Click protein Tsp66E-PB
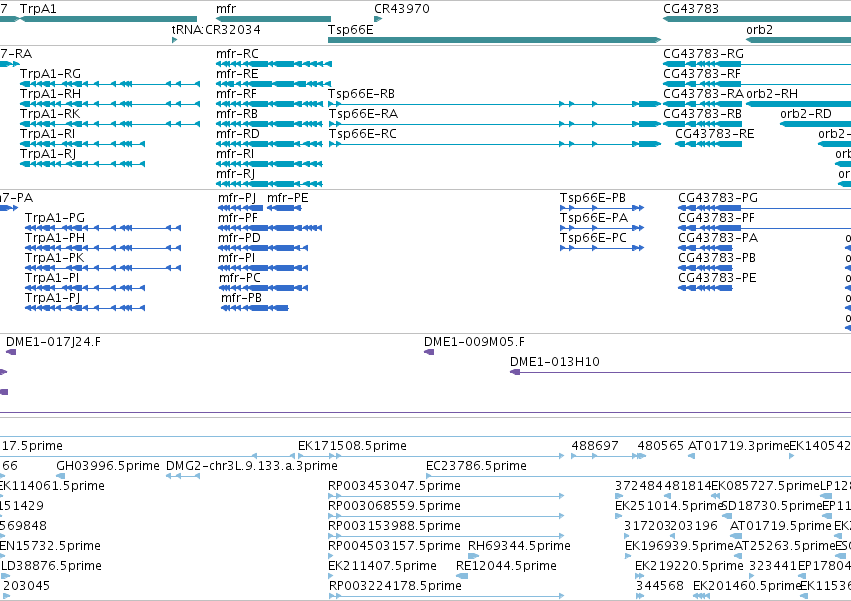The width and height of the screenshot is (851, 601). [593, 198]
